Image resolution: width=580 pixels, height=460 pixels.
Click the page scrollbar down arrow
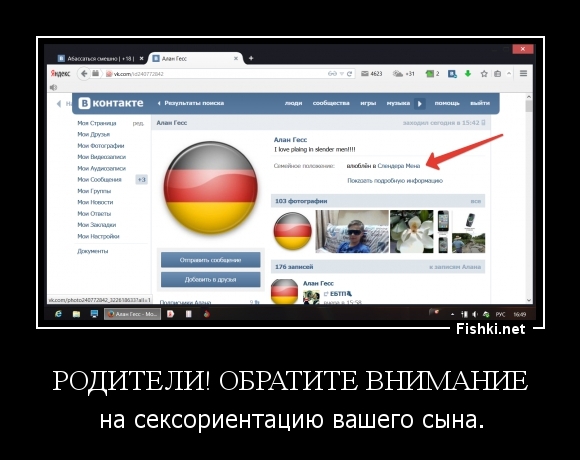click(x=529, y=300)
